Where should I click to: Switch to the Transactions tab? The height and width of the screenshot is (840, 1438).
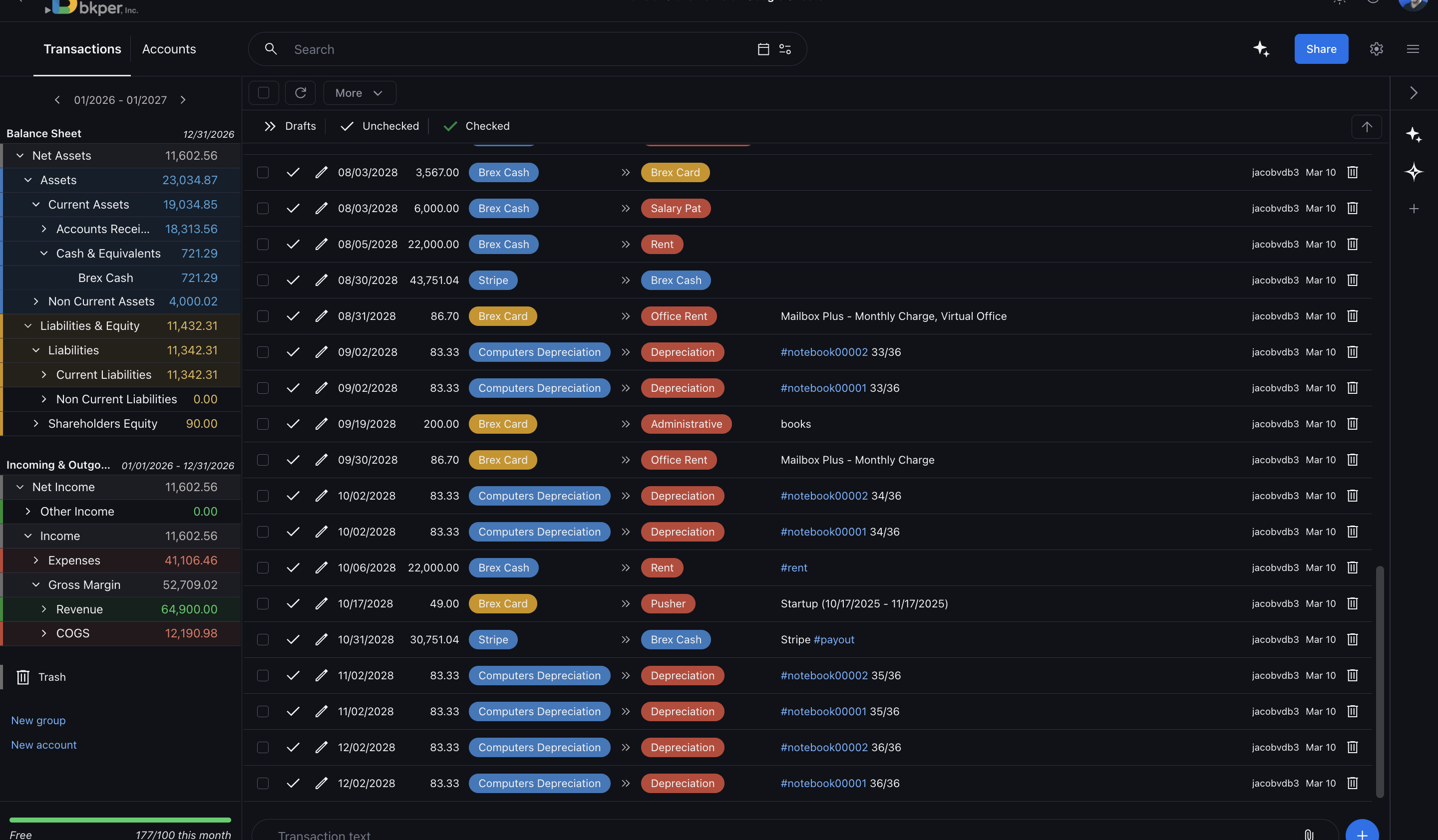point(82,49)
